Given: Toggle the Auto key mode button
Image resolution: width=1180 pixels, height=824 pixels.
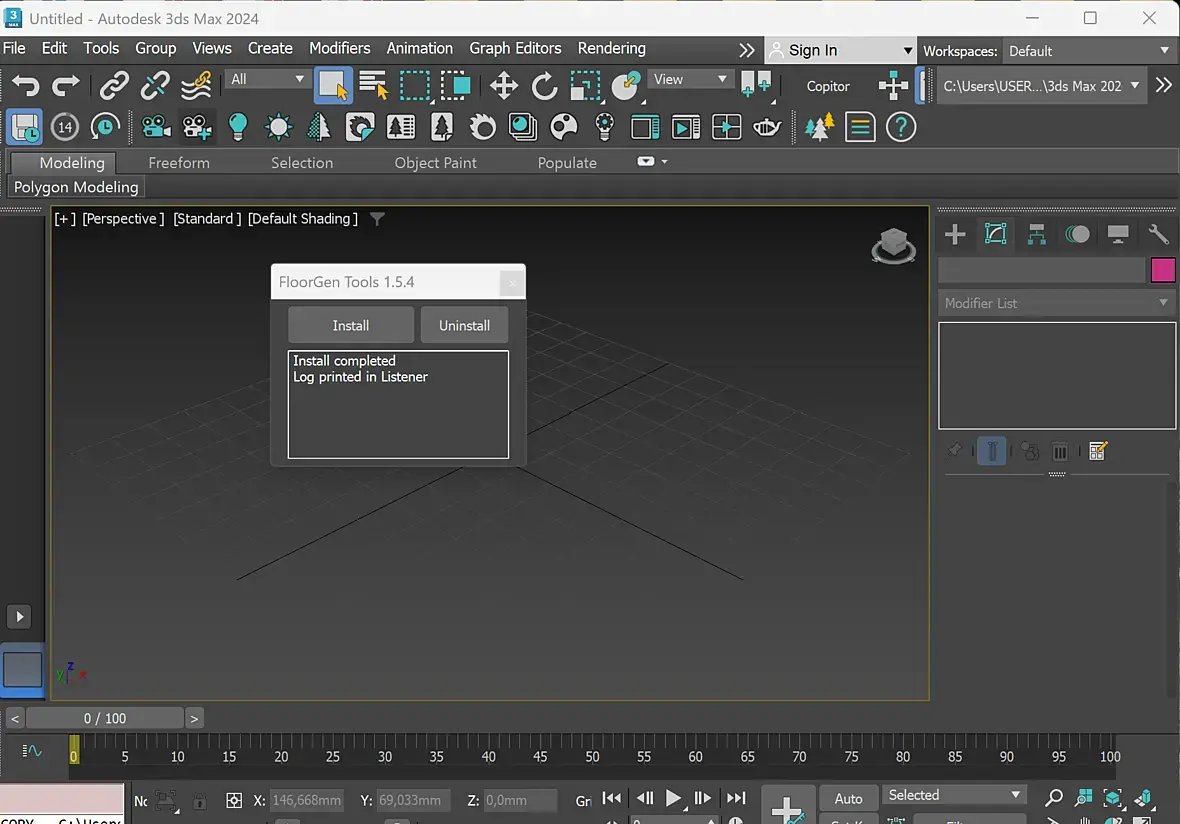Looking at the screenshot, I should coord(848,798).
